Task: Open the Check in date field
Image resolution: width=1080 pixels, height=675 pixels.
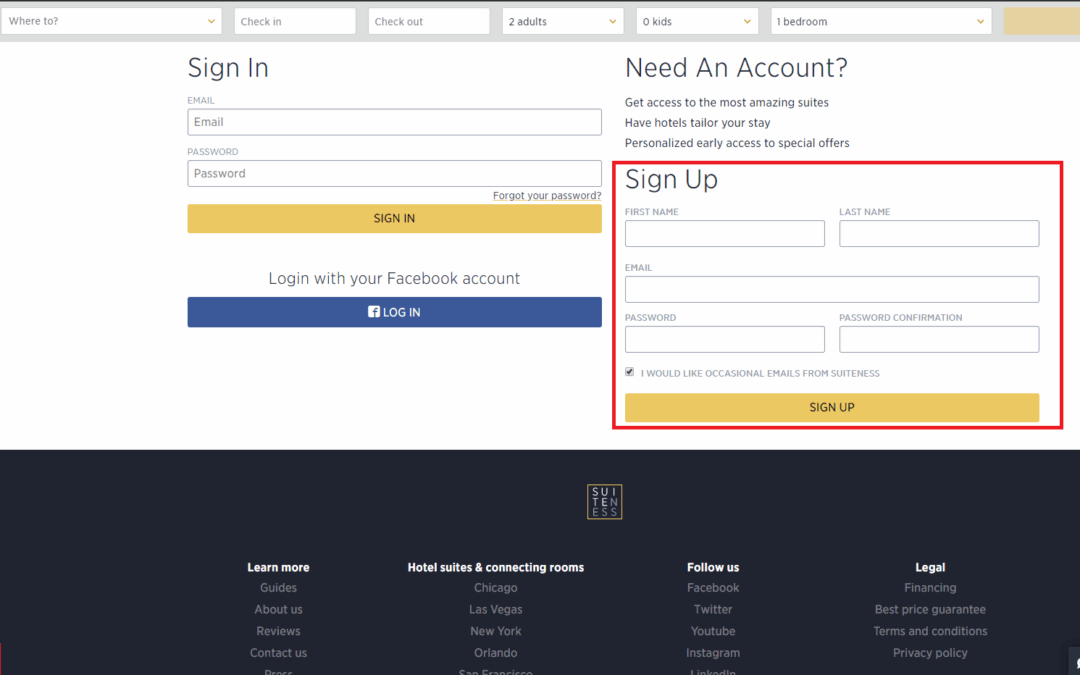Action: [295, 21]
